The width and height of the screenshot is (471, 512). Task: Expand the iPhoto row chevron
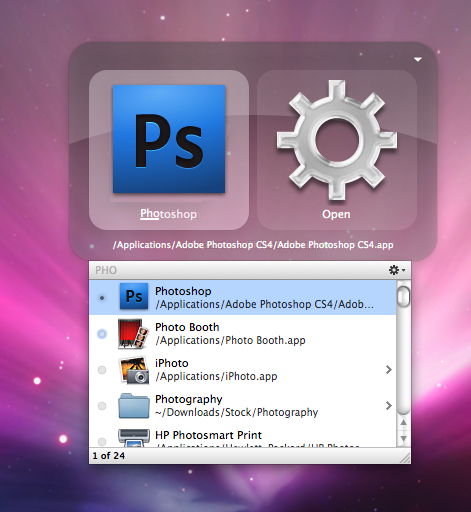[388, 369]
